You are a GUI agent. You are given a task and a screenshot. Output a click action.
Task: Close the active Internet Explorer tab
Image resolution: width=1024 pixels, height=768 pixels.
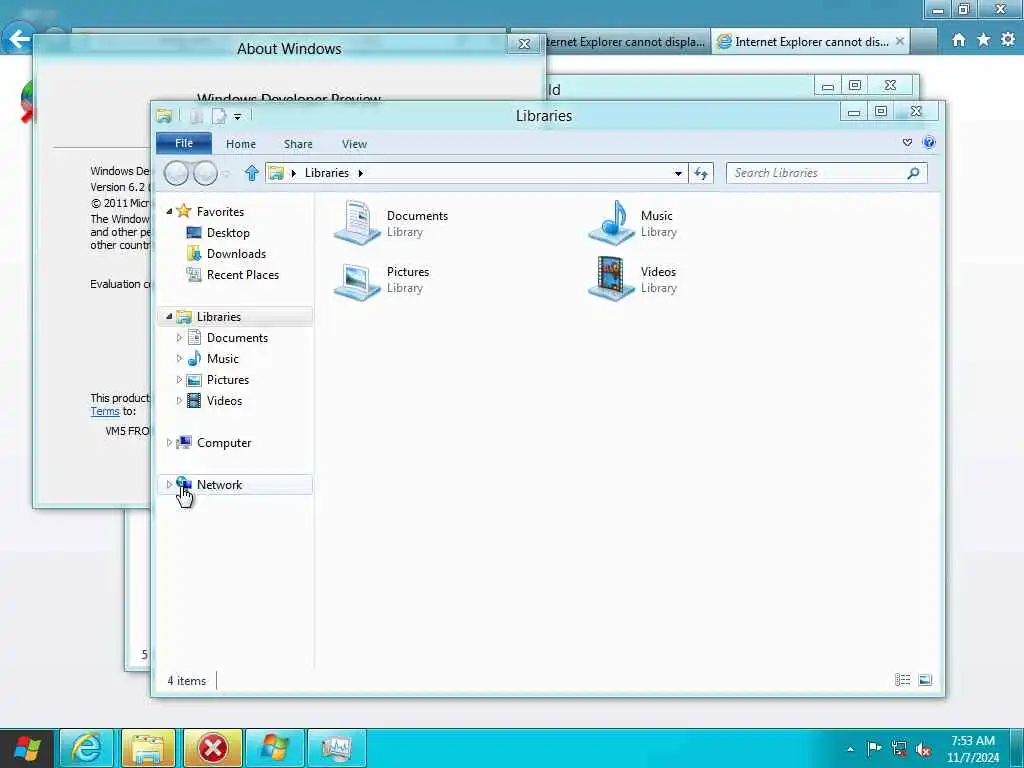pyautogui.click(x=900, y=41)
